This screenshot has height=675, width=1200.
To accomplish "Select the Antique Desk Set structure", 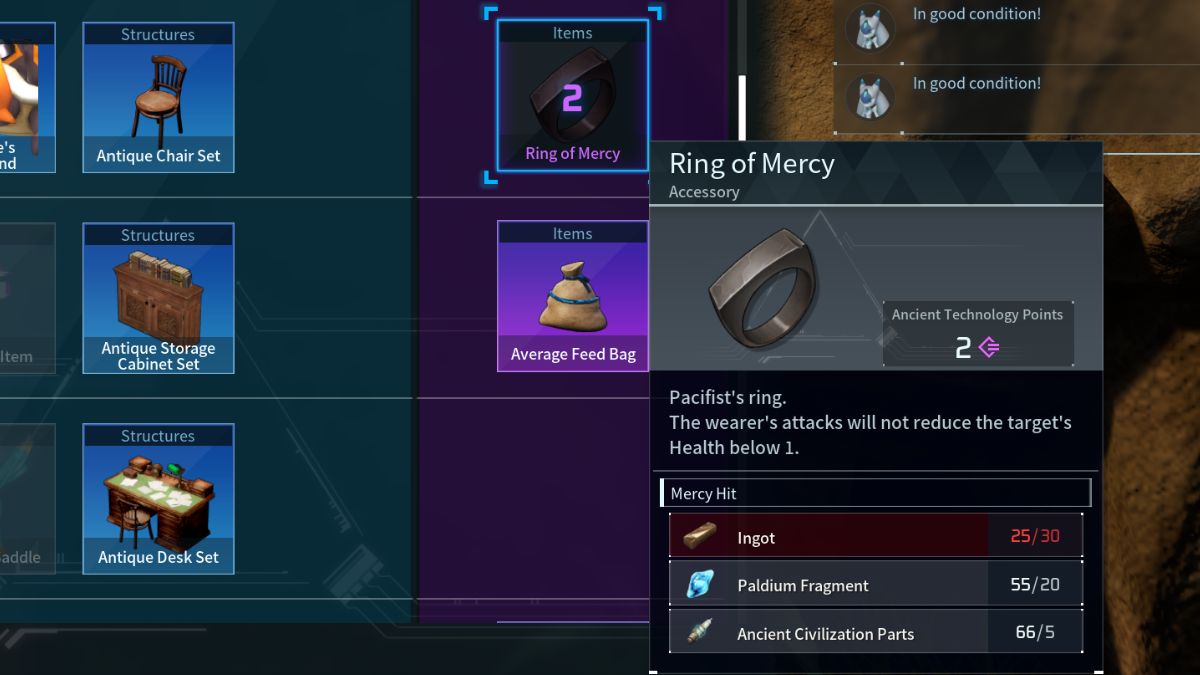I will pos(158,499).
